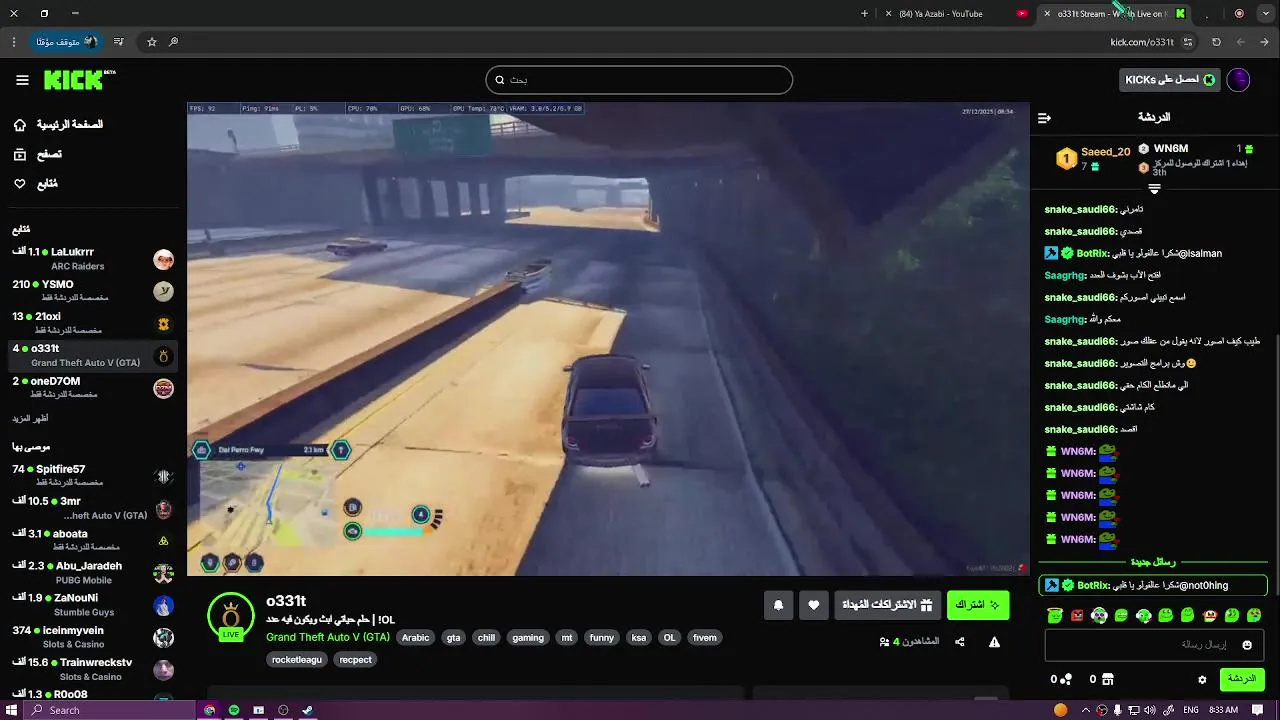Click the heart follow icon button

pos(814,605)
